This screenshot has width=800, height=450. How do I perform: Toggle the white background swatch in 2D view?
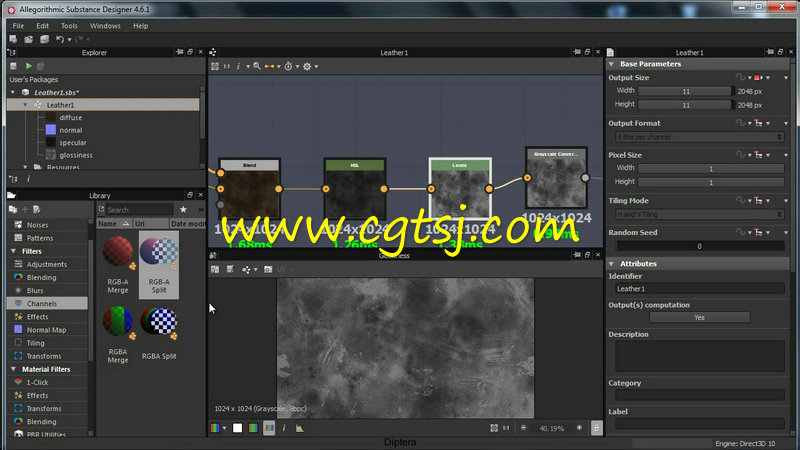(x=238, y=429)
